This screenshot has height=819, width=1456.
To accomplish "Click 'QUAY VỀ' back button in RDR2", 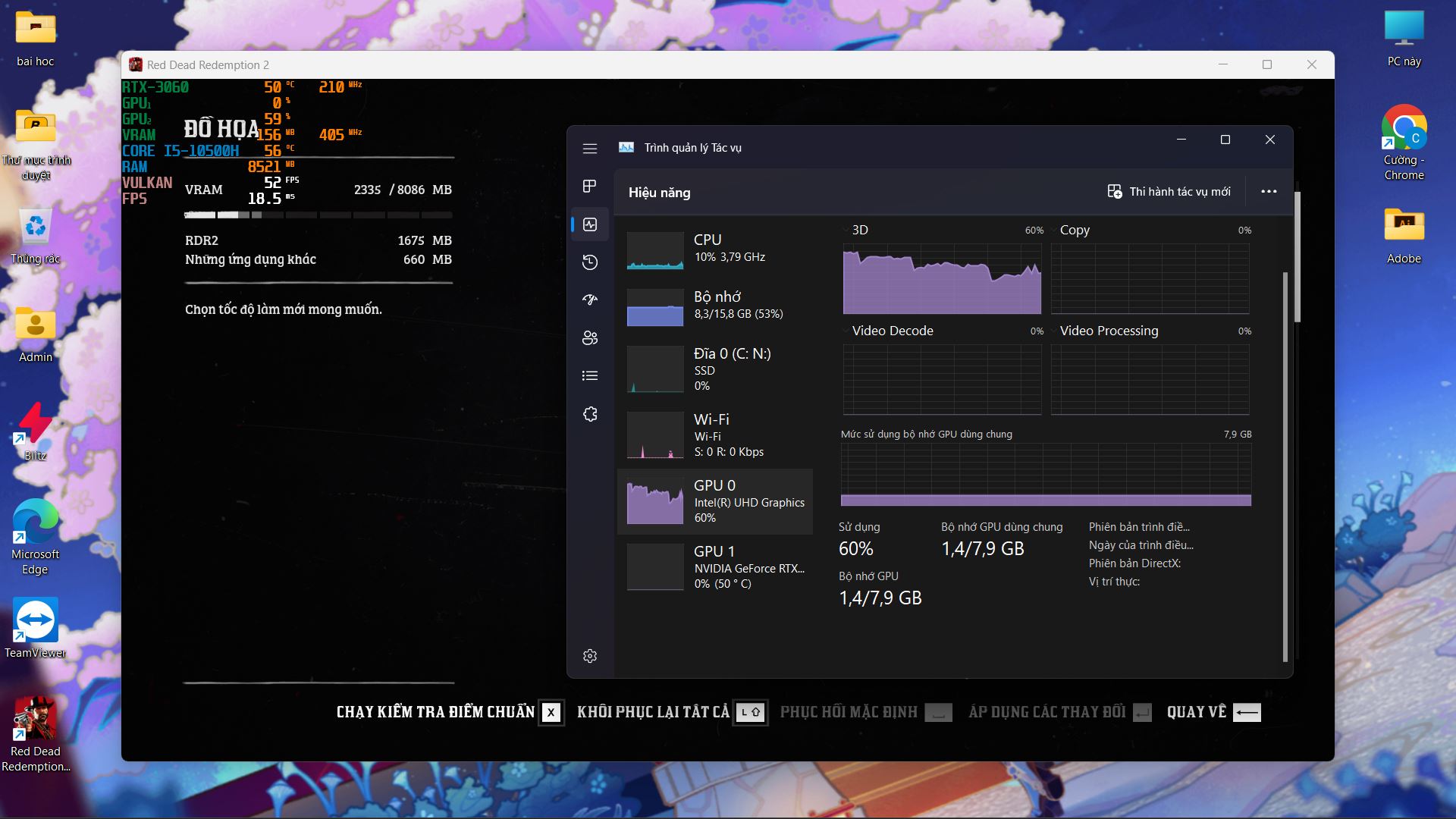I will (x=1213, y=712).
